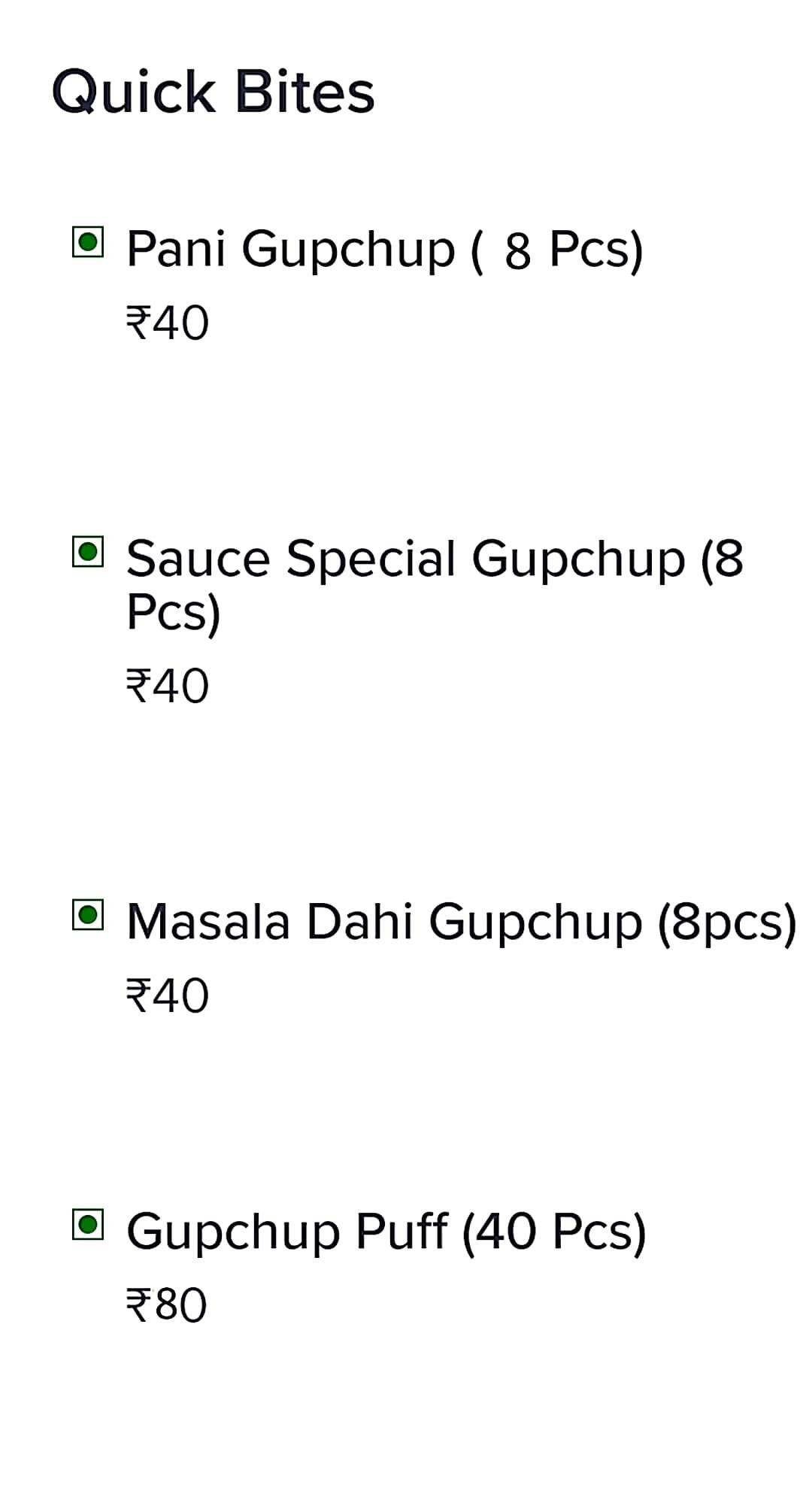The height and width of the screenshot is (1488, 812).
Task: Tap the vegetarian mark beside Gupchup Puff
Action: (87, 1225)
